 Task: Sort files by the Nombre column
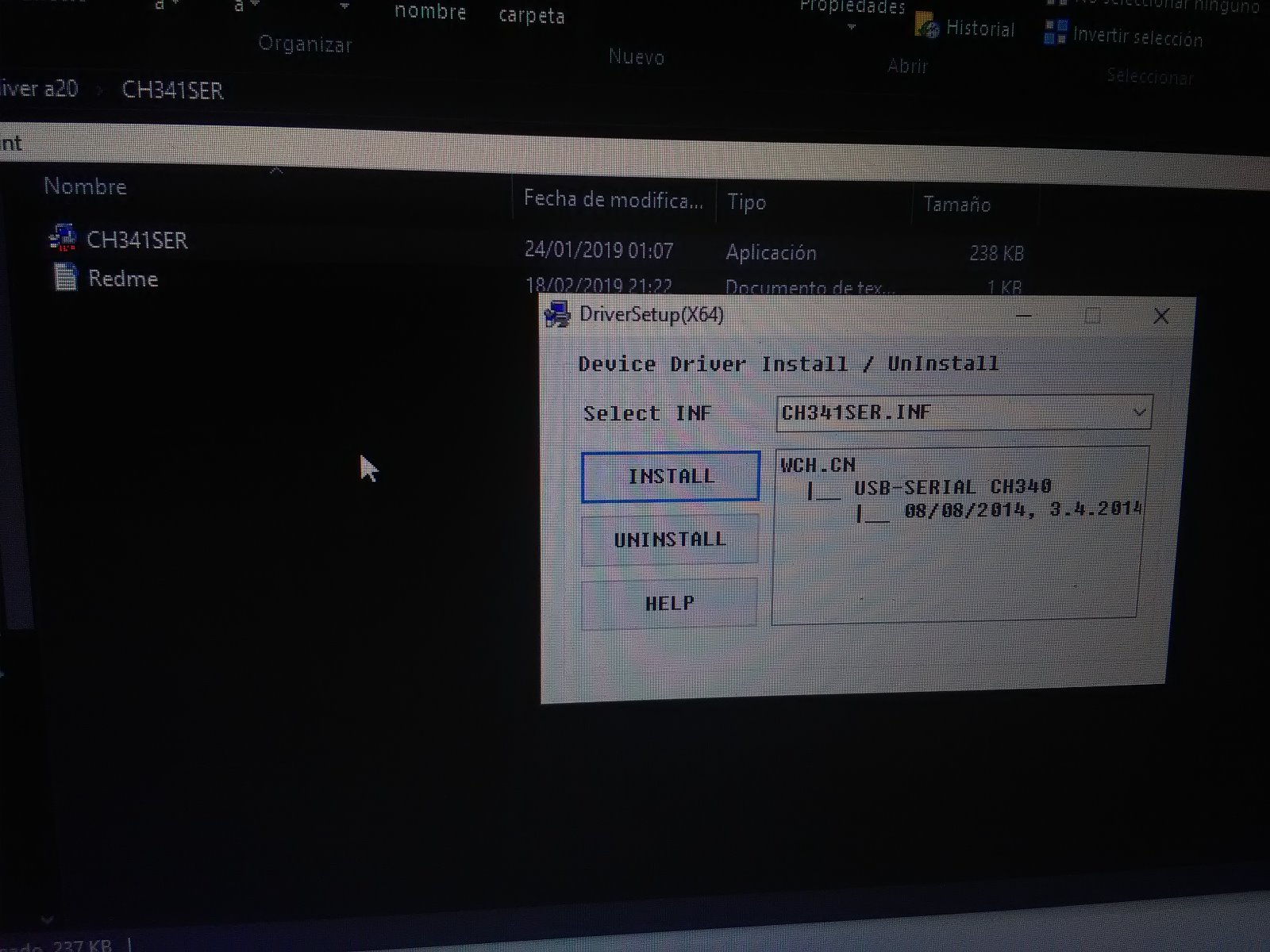[x=85, y=186]
